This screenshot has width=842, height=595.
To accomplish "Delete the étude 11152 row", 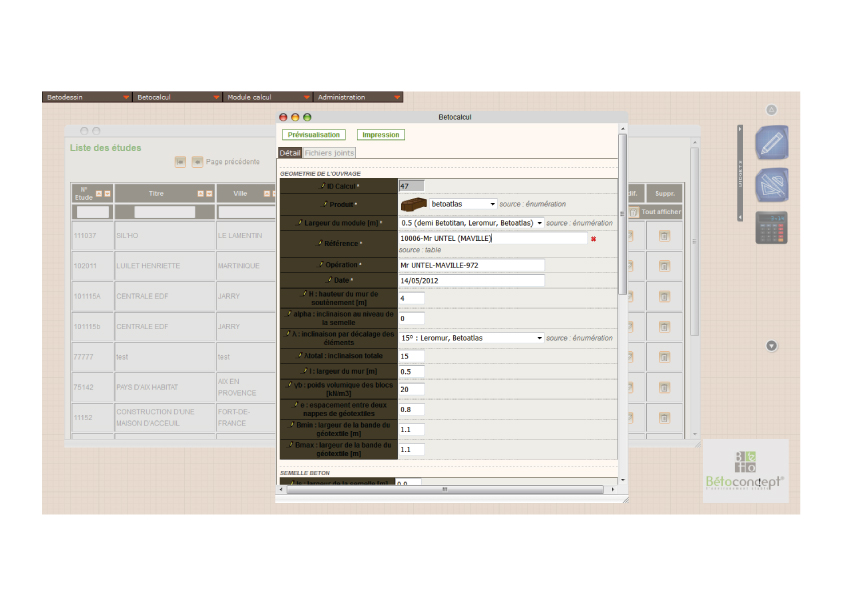I will coord(664,417).
